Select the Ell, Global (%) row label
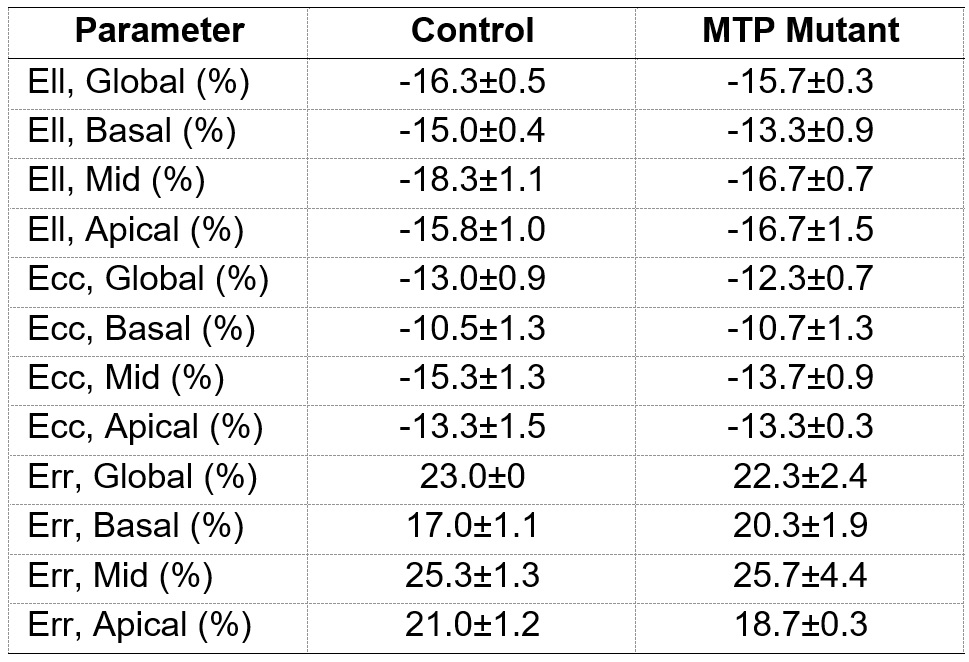 (x=139, y=81)
